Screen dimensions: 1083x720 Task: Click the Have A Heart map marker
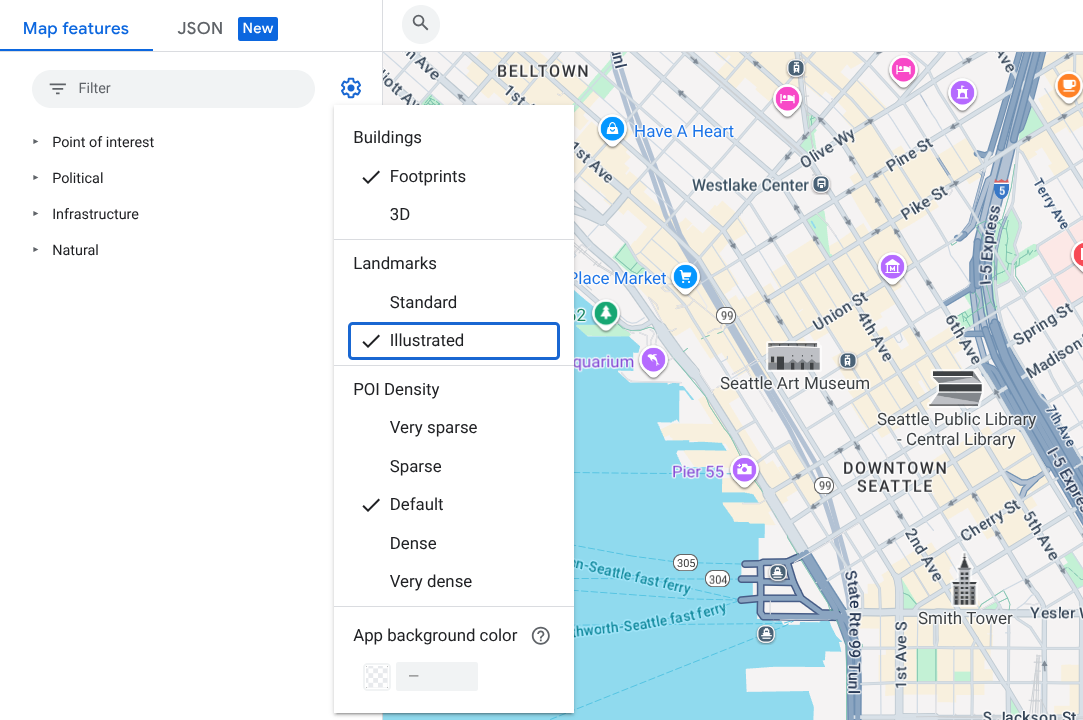(611, 129)
